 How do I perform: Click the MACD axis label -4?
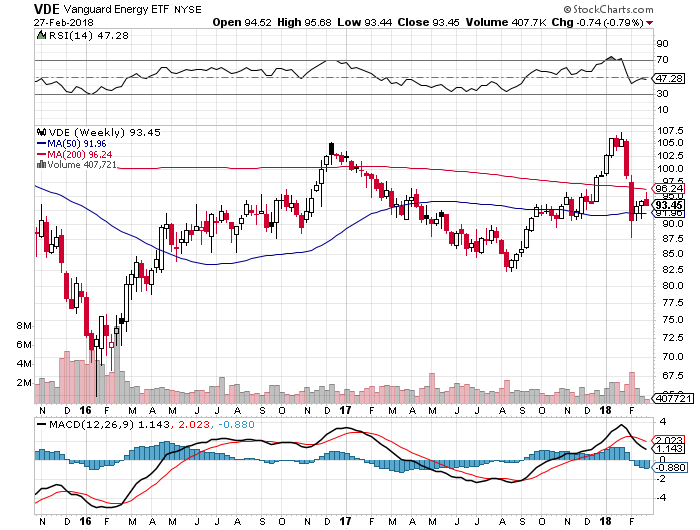click(662, 497)
